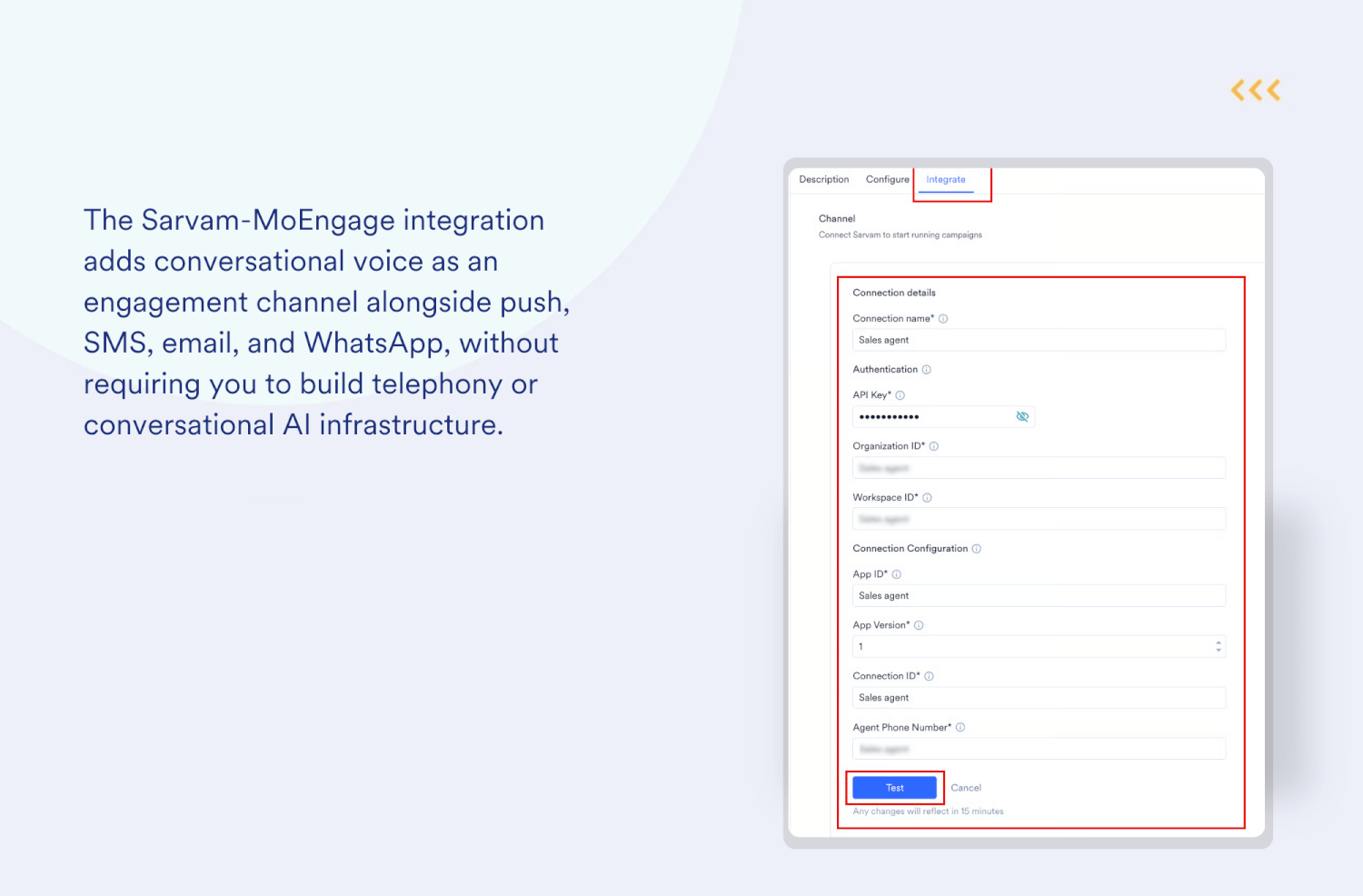Click the Cancel link

click(966, 788)
